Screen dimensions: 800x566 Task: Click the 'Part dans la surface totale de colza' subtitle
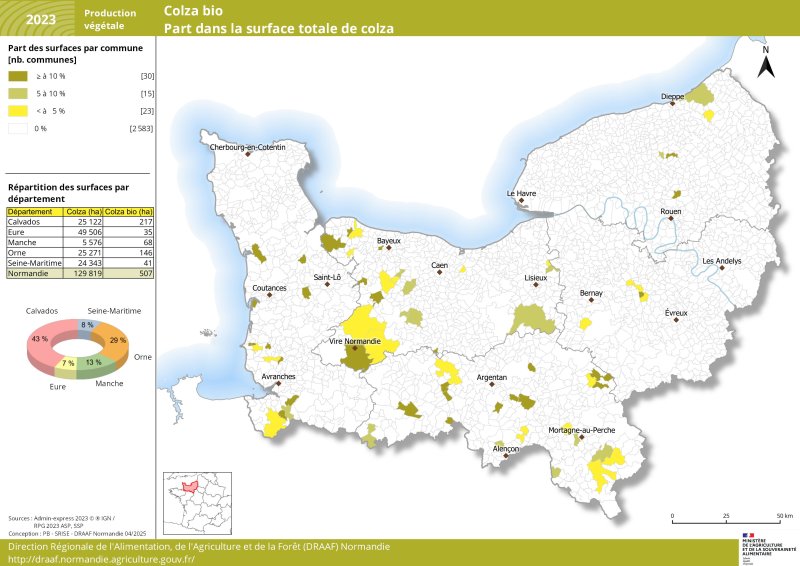279,28
